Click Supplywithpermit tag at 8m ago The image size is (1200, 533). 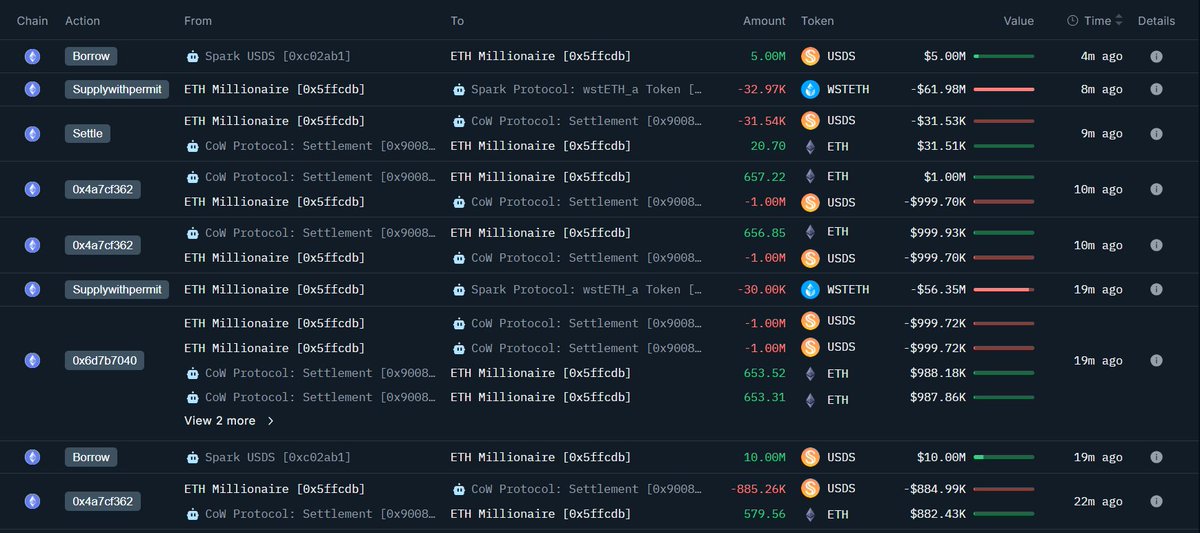[117, 89]
